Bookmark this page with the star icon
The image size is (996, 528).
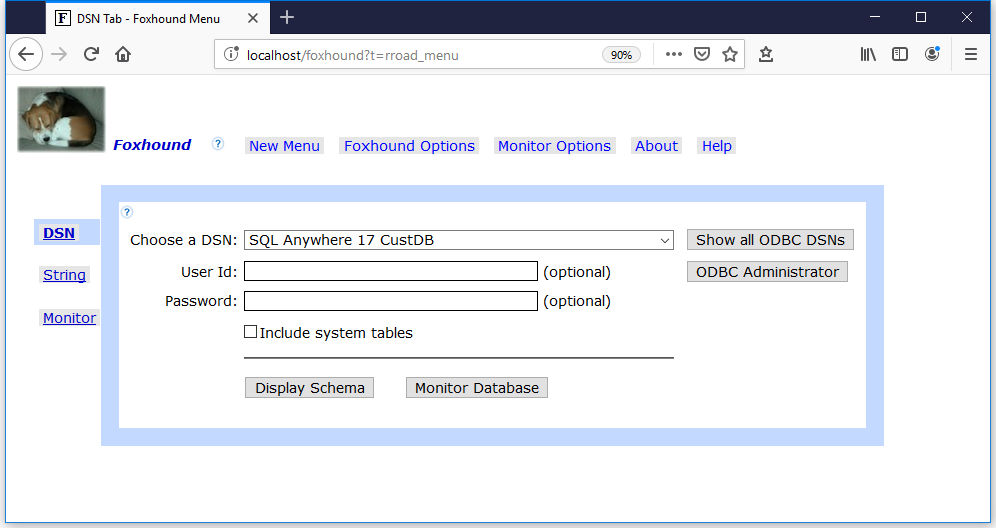point(730,55)
